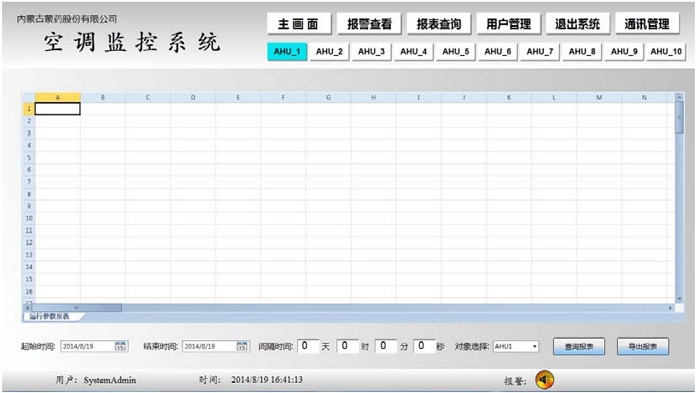Select row 16 header

click(29, 291)
